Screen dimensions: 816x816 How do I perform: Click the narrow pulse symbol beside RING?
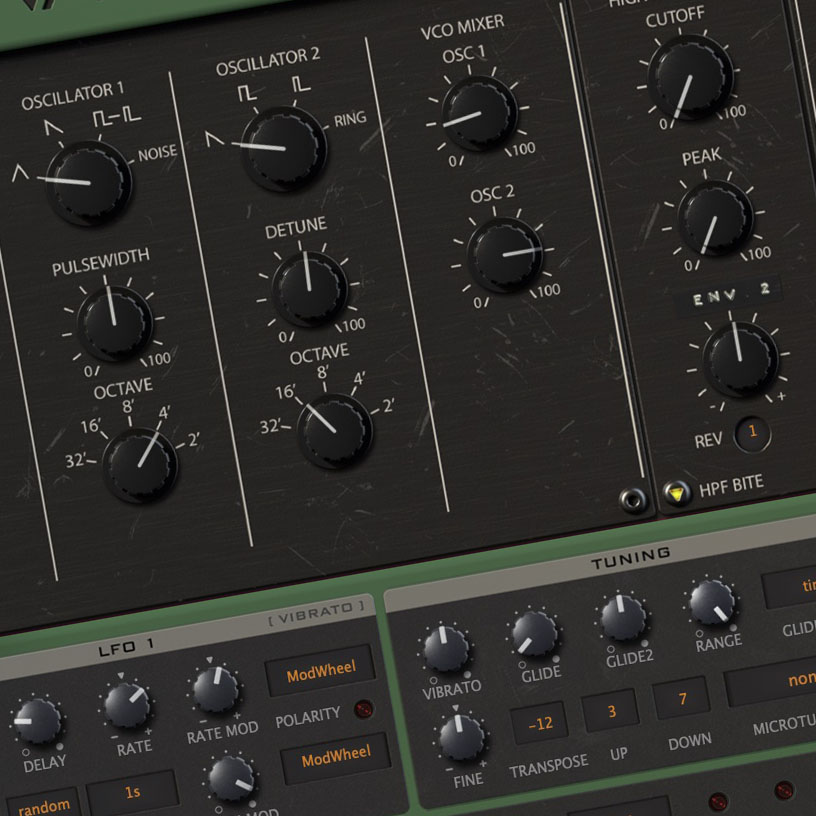pyautogui.click(x=301, y=84)
